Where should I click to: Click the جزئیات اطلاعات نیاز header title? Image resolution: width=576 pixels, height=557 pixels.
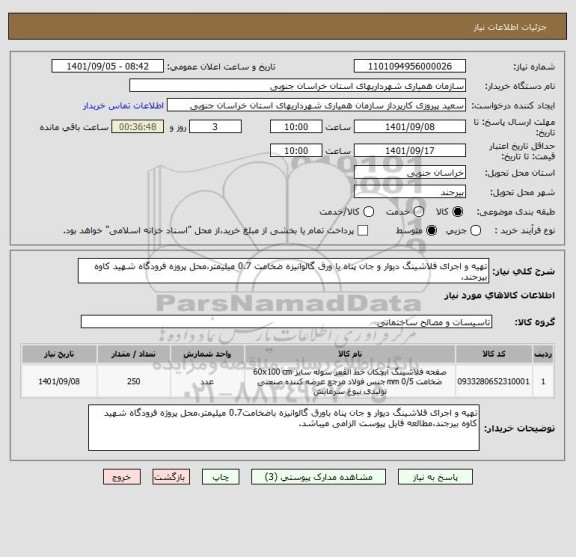point(510,27)
